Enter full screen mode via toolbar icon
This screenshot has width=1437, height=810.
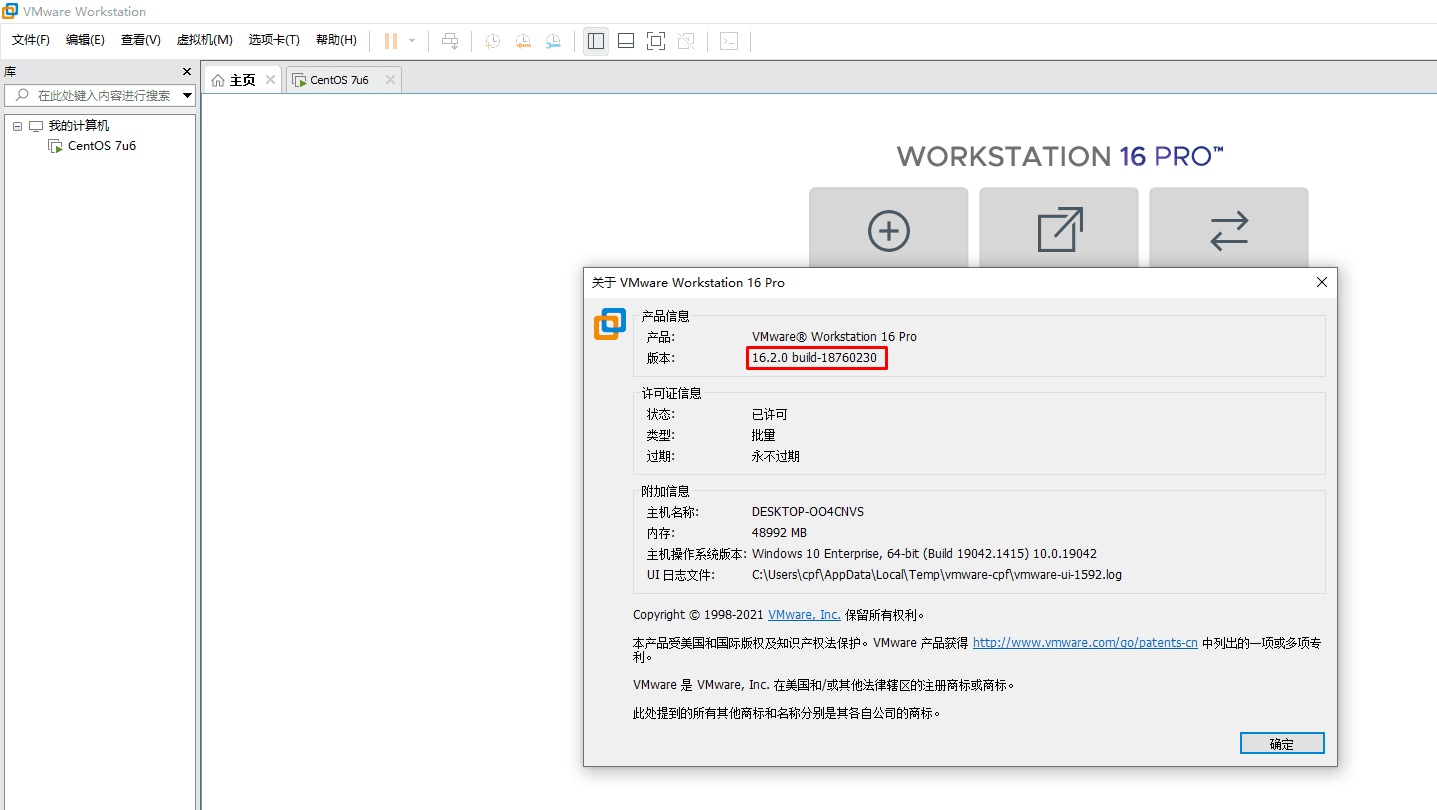click(656, 41)
